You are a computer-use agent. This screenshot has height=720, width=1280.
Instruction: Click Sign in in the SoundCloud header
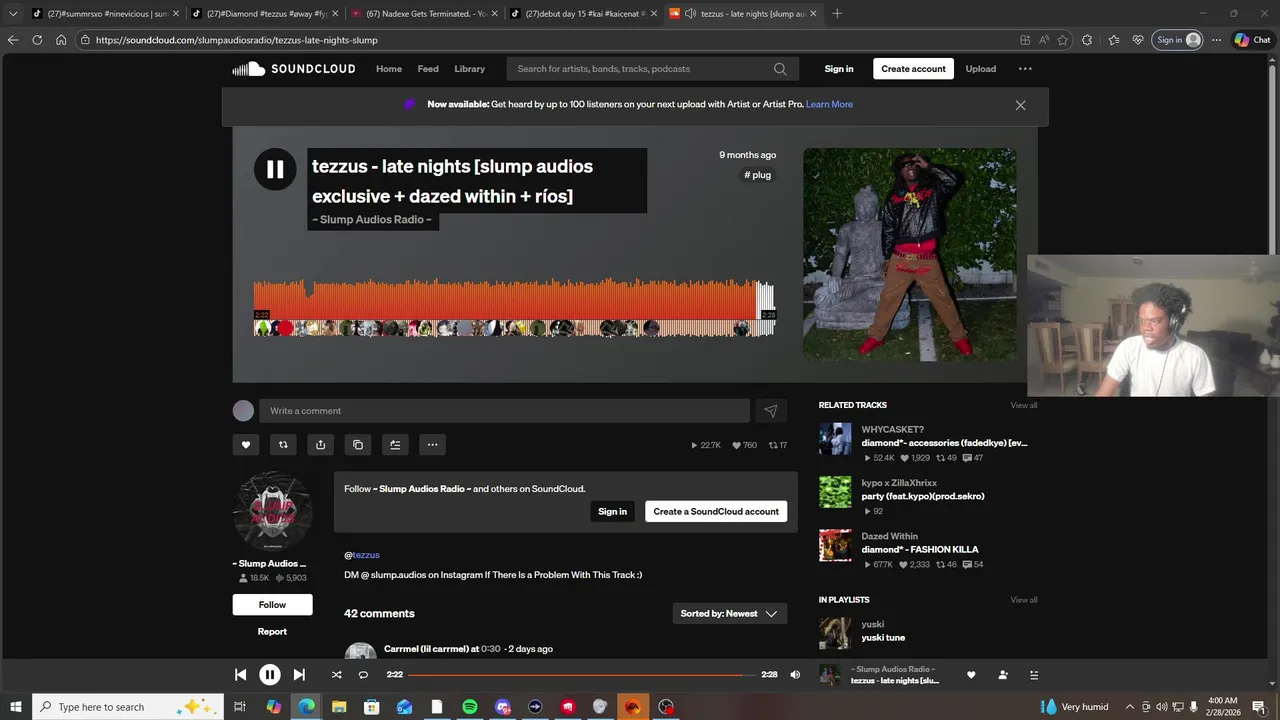[839, 69]
